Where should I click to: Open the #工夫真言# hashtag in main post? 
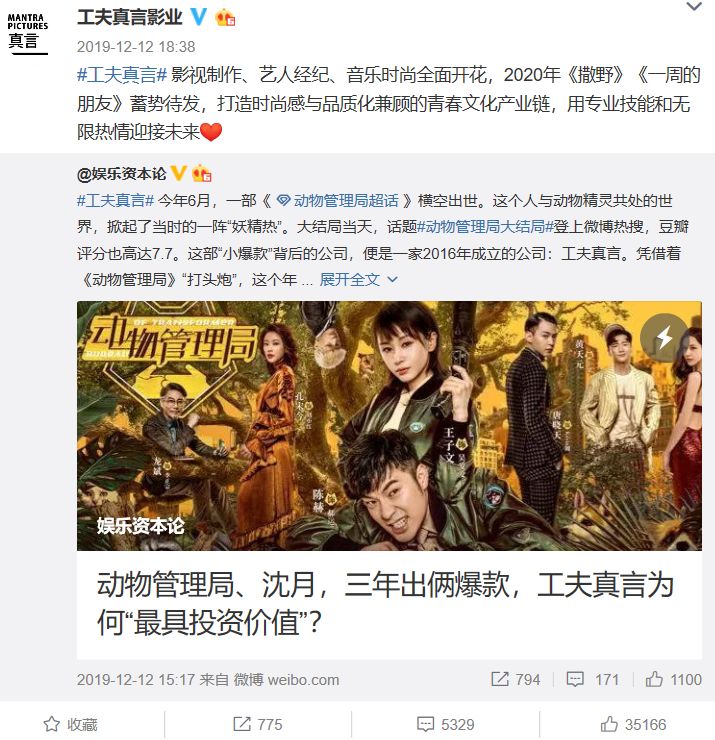tap(122, 75)
